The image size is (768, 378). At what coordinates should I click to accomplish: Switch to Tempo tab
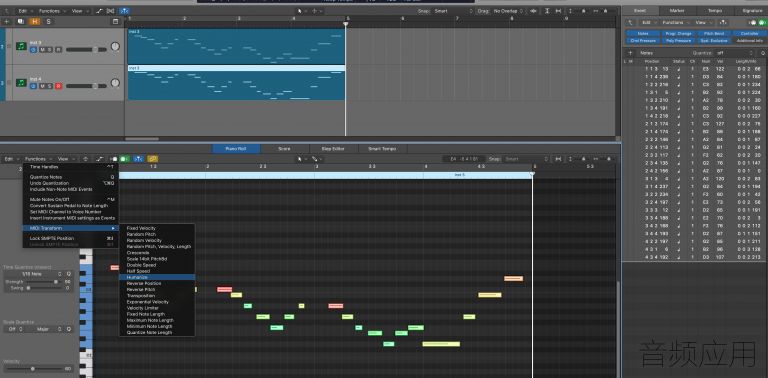(x=714, y=11)
